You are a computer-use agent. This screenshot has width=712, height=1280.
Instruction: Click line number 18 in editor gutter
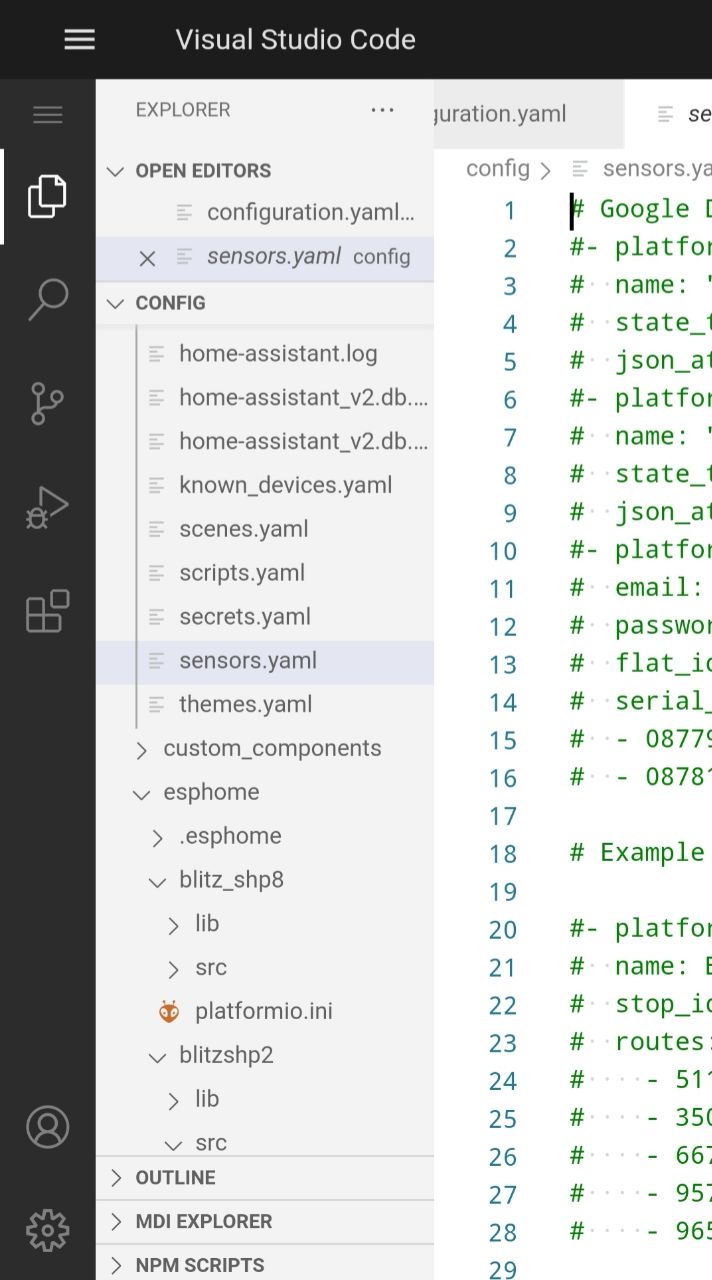503,854
